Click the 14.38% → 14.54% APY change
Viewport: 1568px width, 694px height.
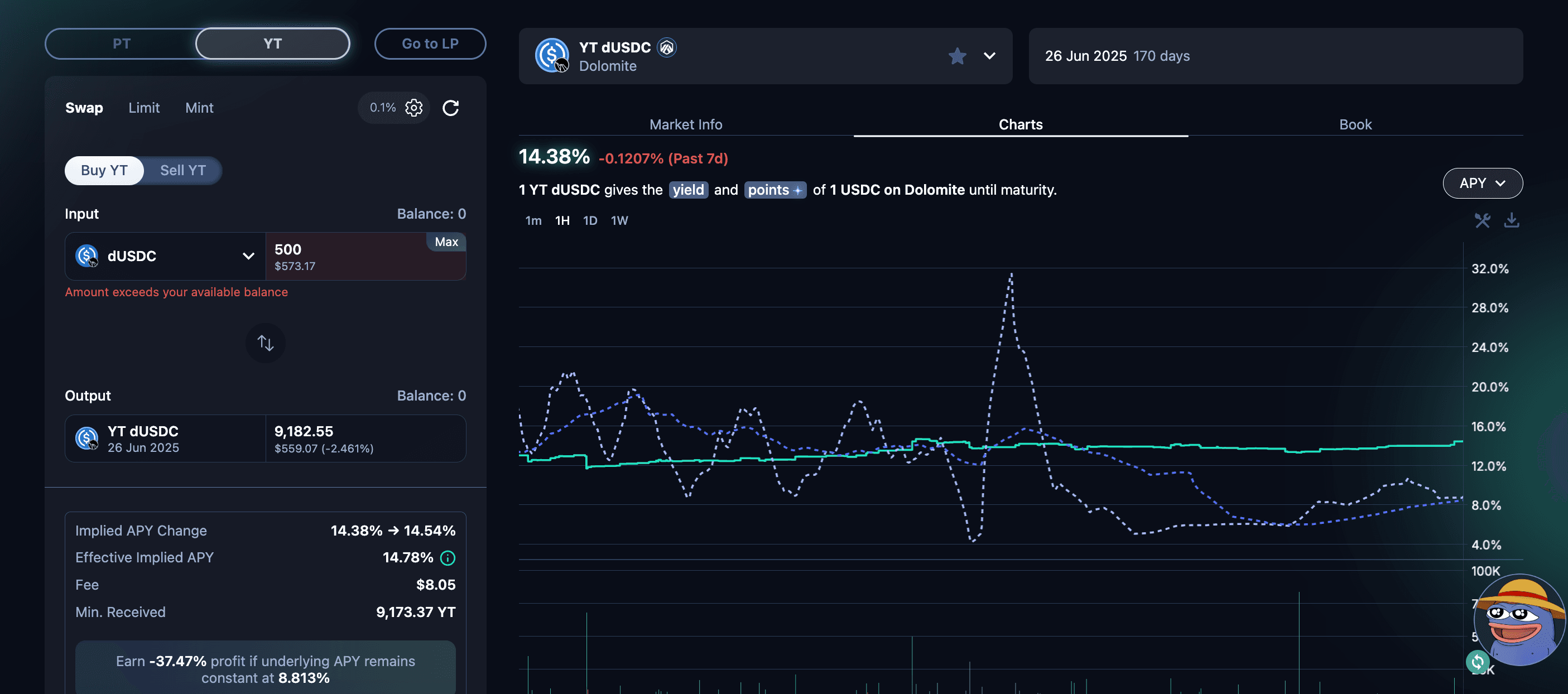click(393, 530)
